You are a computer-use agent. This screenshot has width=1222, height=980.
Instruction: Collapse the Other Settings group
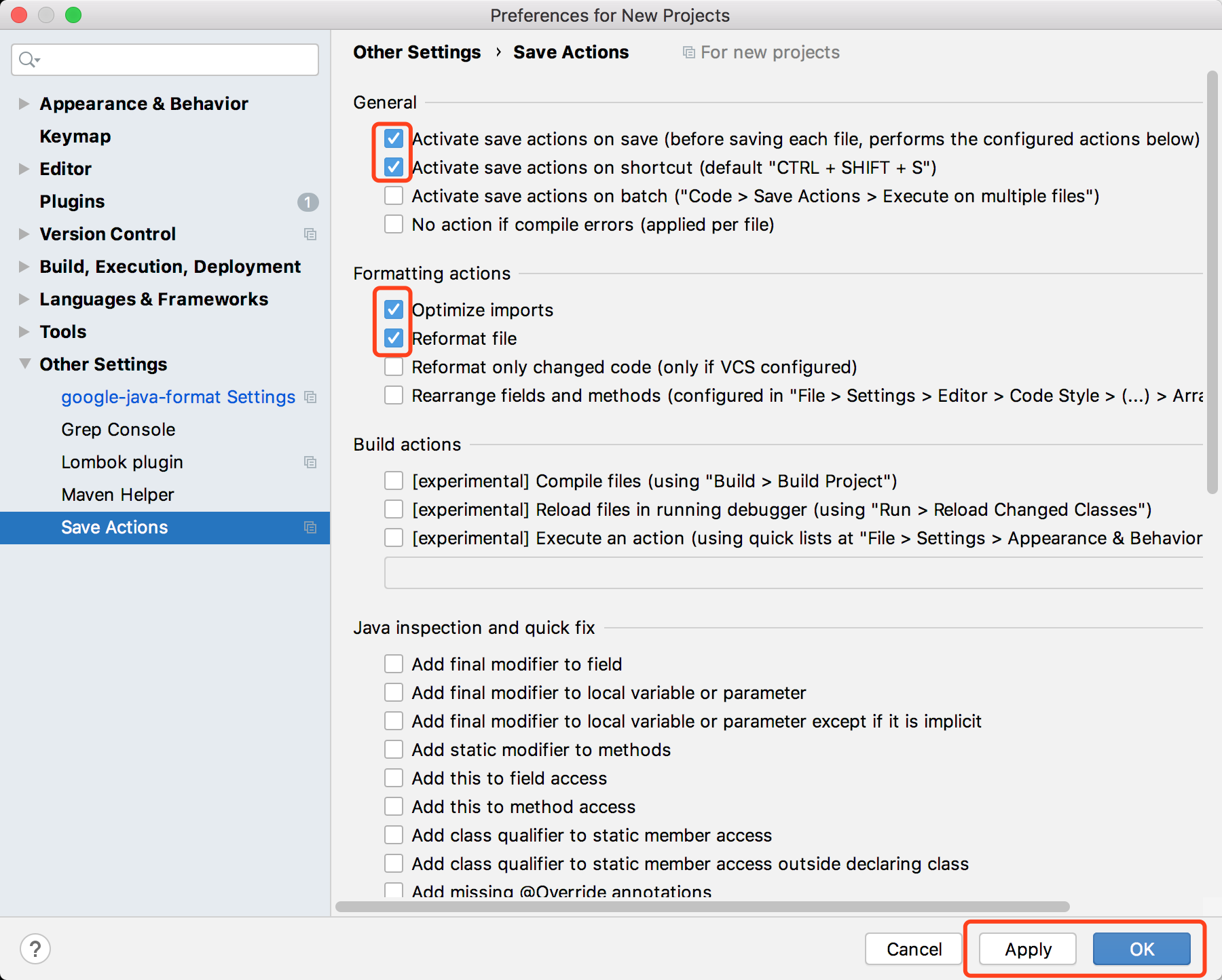pos(24,364)
